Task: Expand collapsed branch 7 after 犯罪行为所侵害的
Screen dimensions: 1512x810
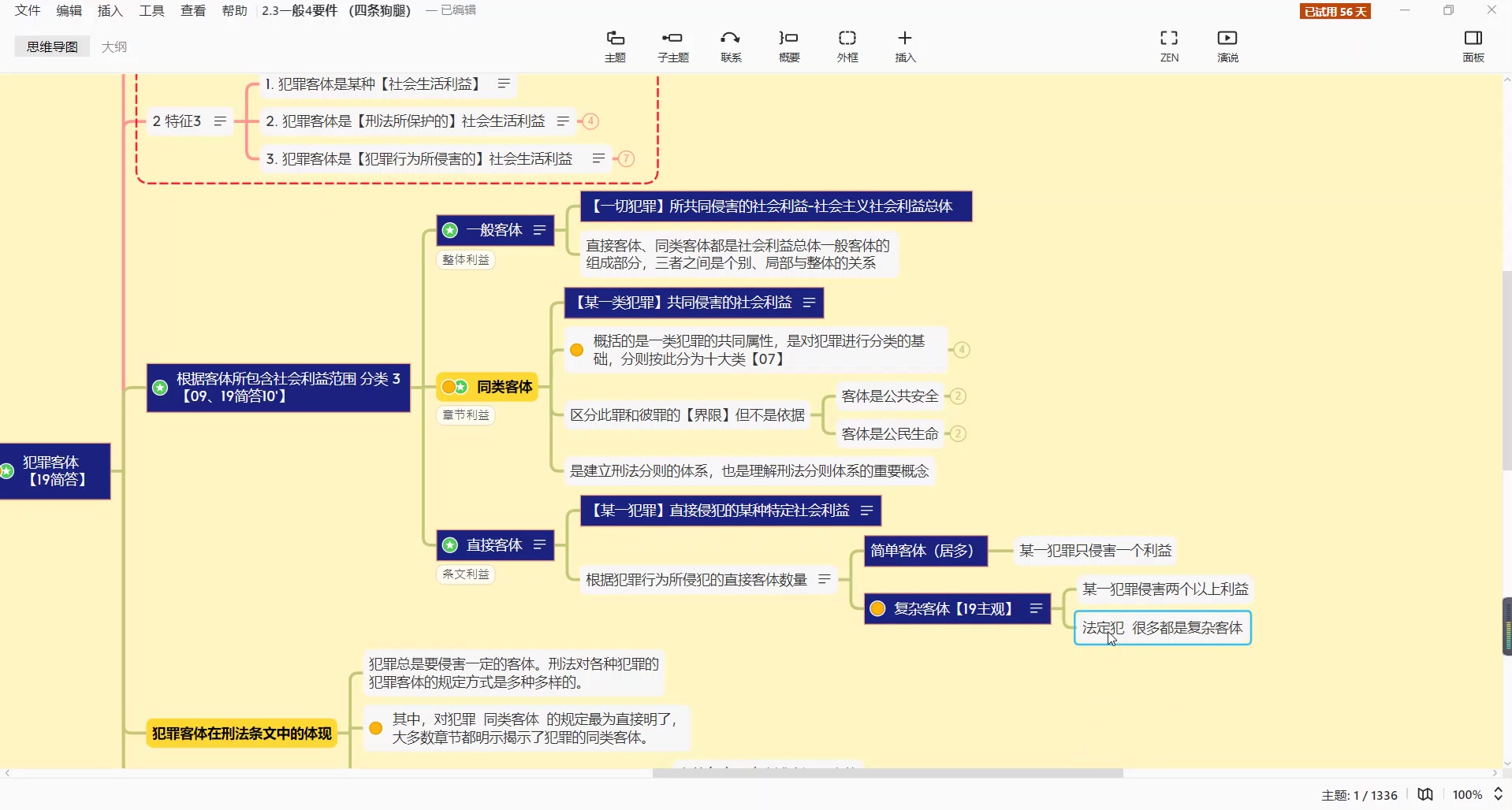Action: [626, 159]
